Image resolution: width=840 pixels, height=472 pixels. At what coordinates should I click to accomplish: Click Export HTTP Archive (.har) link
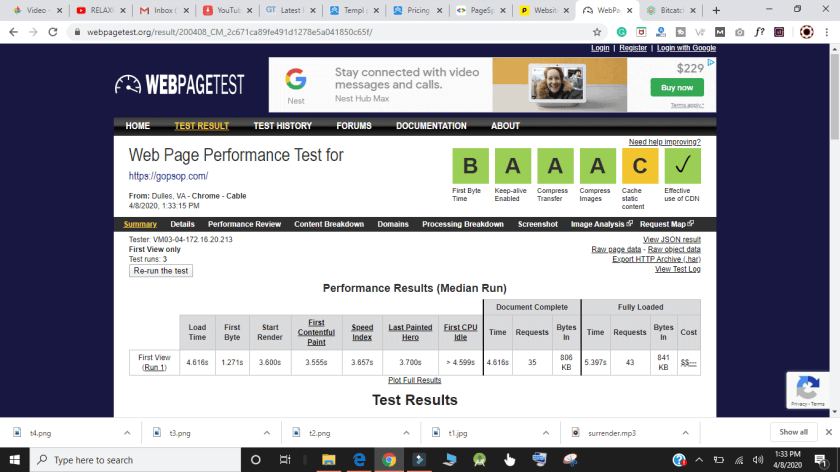tap(656, 259)
